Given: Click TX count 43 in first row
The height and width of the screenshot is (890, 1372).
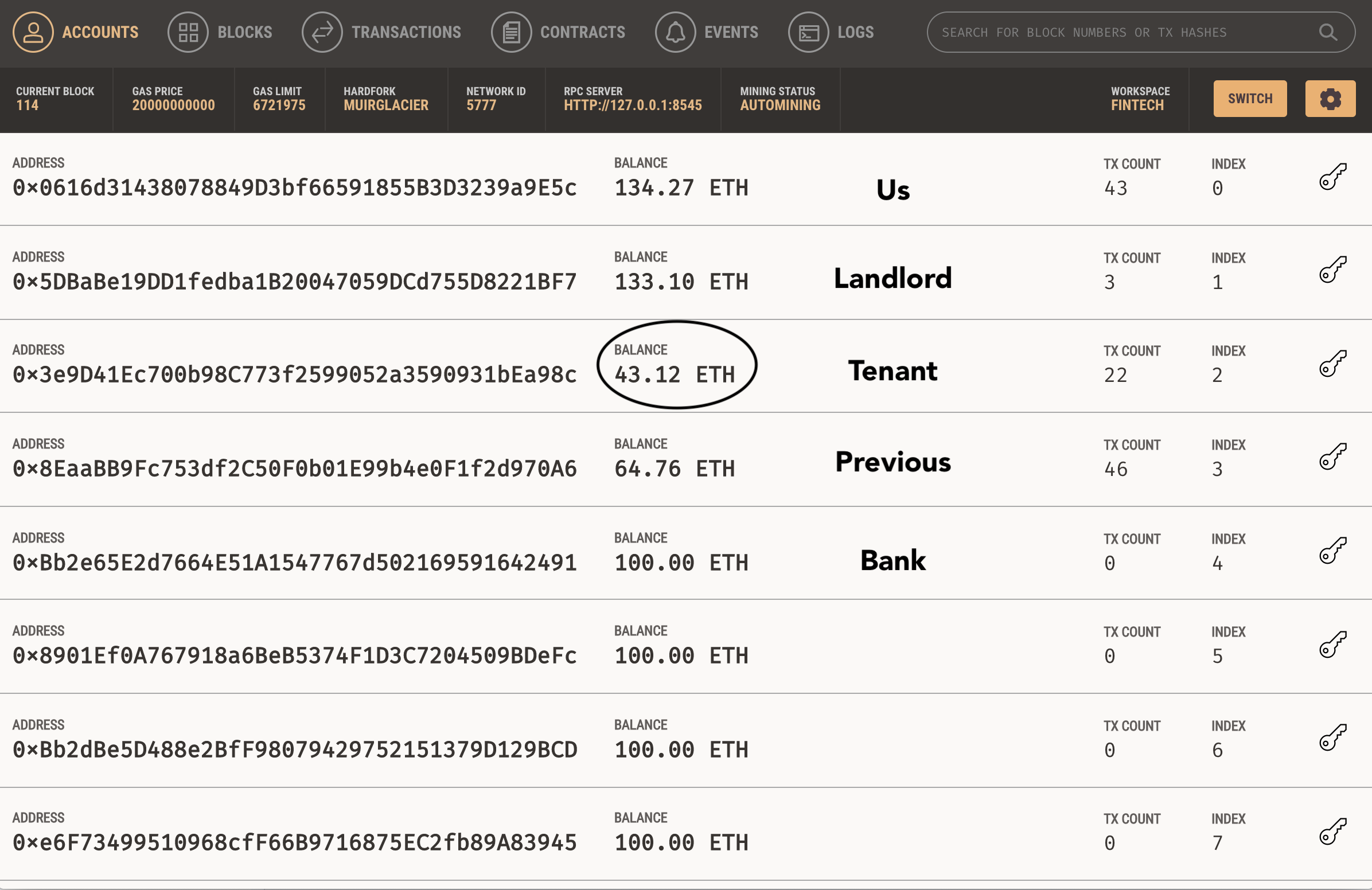Looking at the screenshot, I should (1116, 189).
